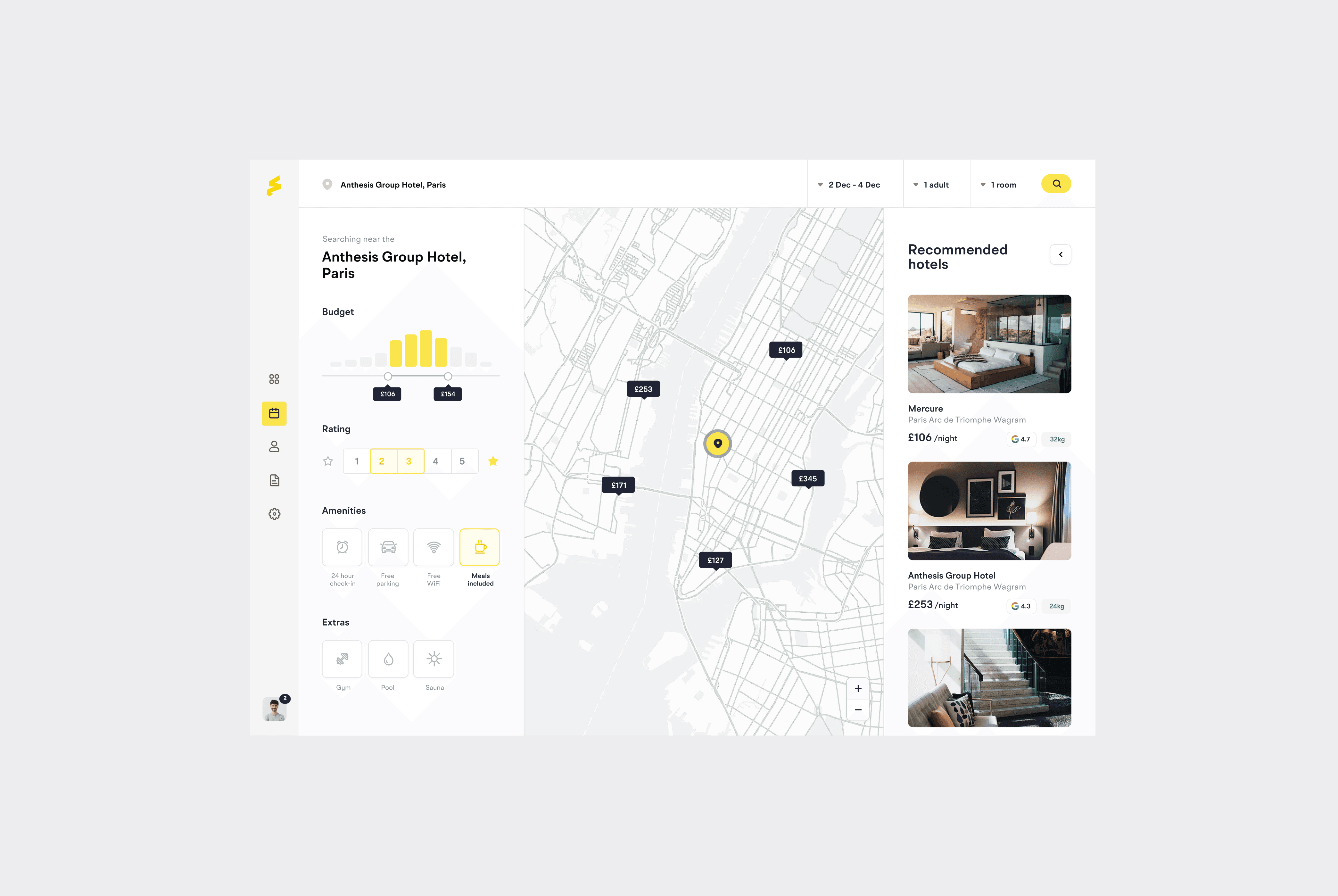Select the Mercure hotel listing tab
Viewport: 1338px width, 896px height.
coord(988,370)
